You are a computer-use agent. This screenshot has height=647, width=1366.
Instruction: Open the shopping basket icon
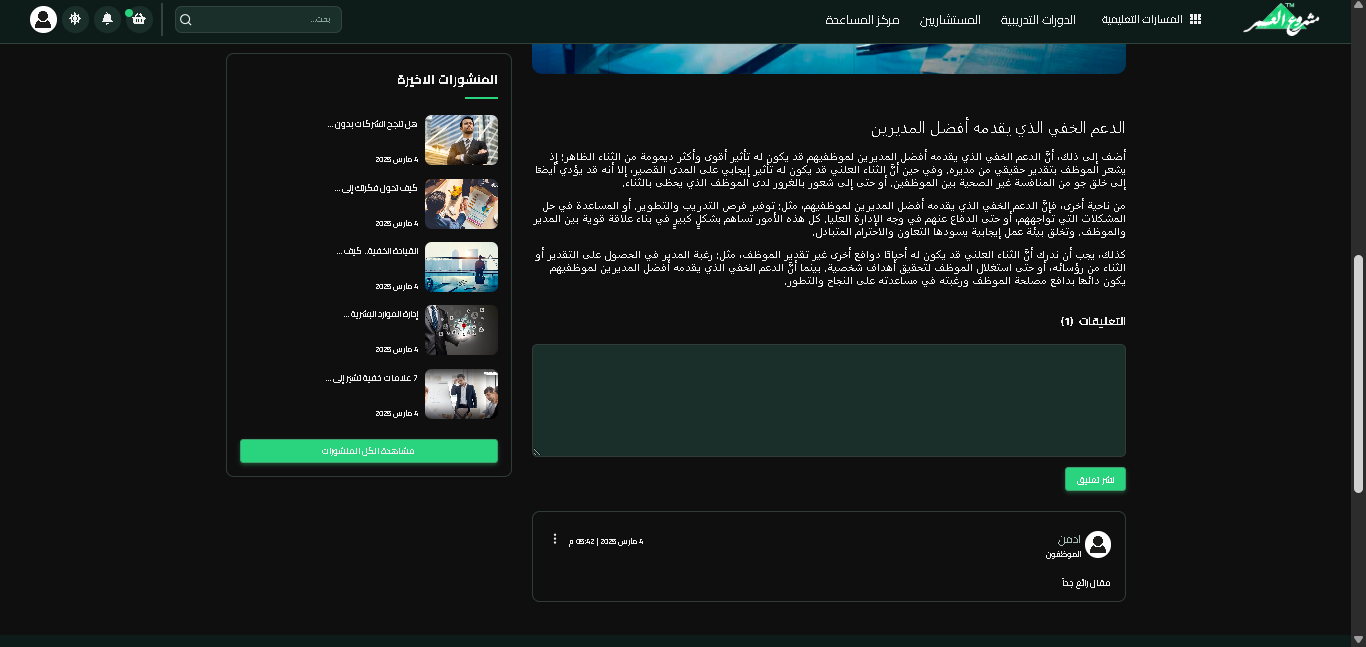tap(138, 19)
